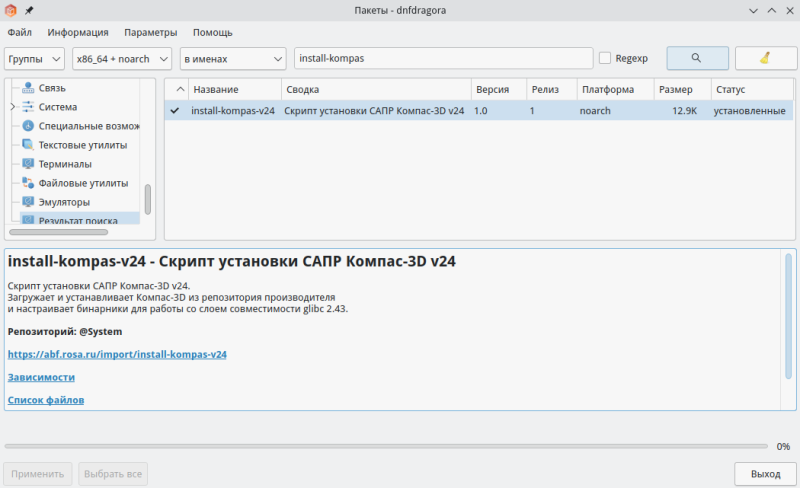Click the Терминалы group icon
Screen dimensions: 800x488
click(x=28, y=164)
